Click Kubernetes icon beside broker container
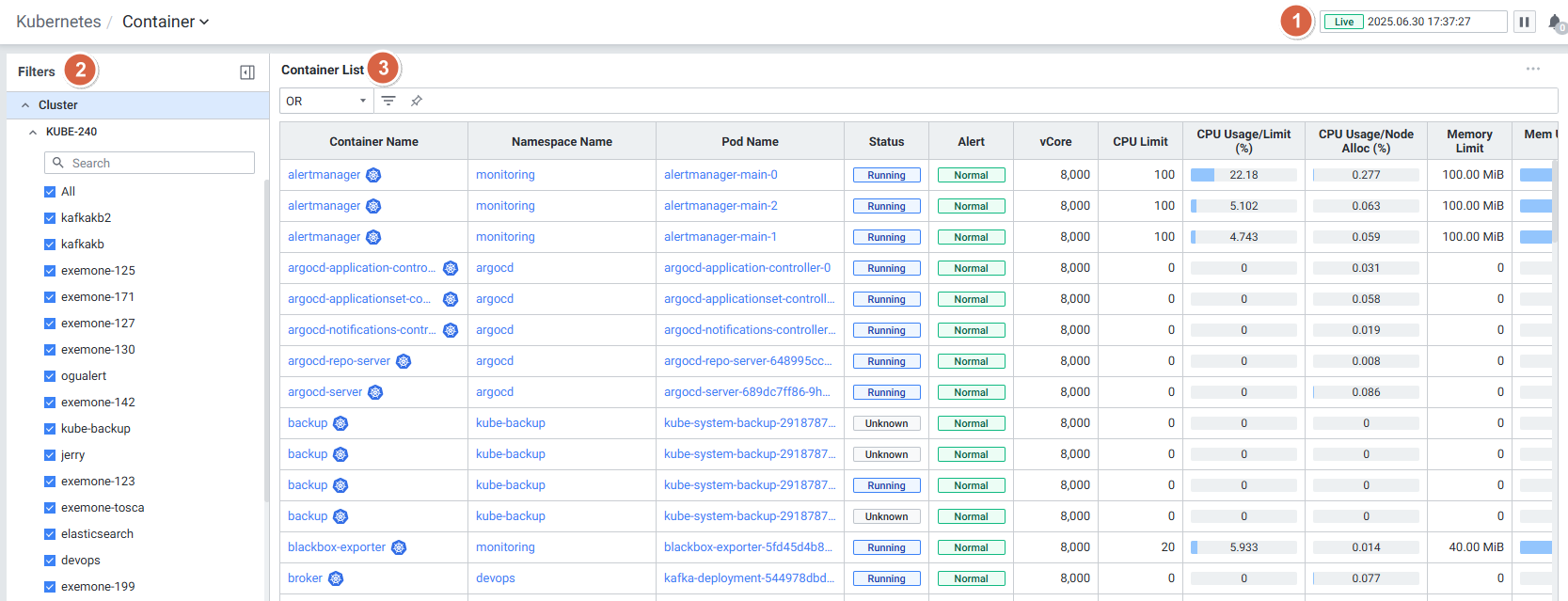Screen dimensions: 1568x601 [336, 578]
